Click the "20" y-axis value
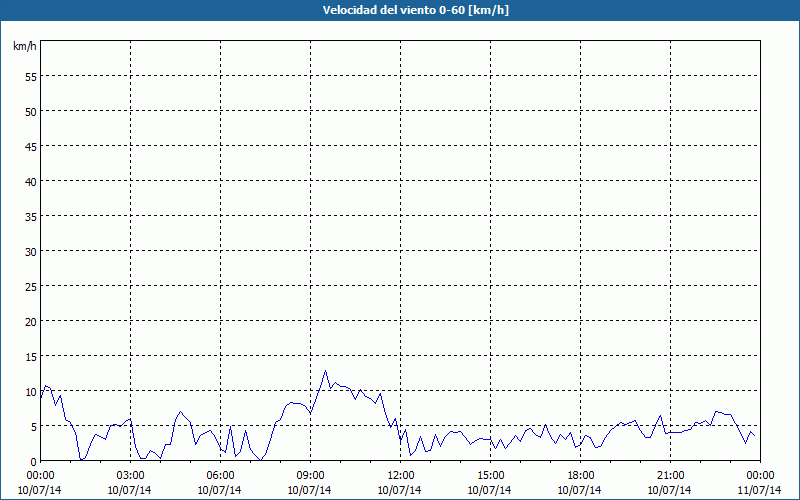Screen dimensions: 800x500 coord(31,321)
